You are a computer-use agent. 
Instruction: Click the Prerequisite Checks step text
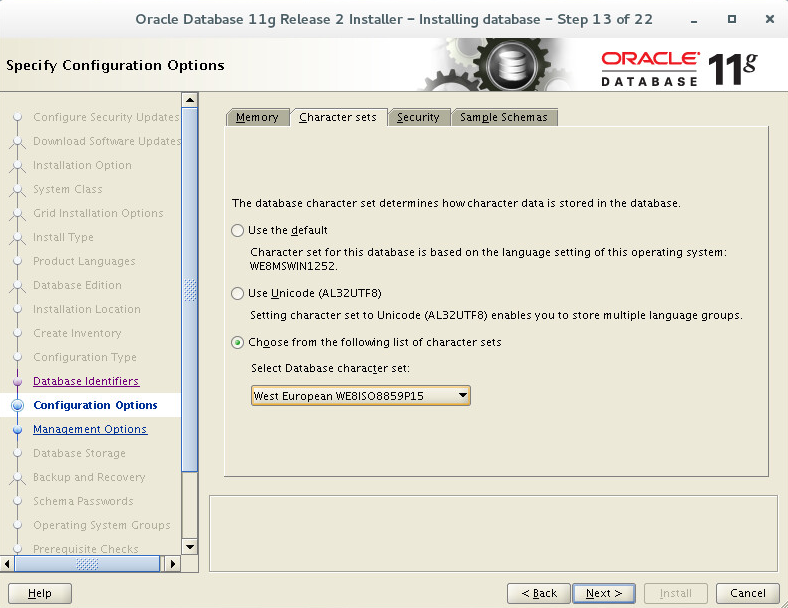86,549
